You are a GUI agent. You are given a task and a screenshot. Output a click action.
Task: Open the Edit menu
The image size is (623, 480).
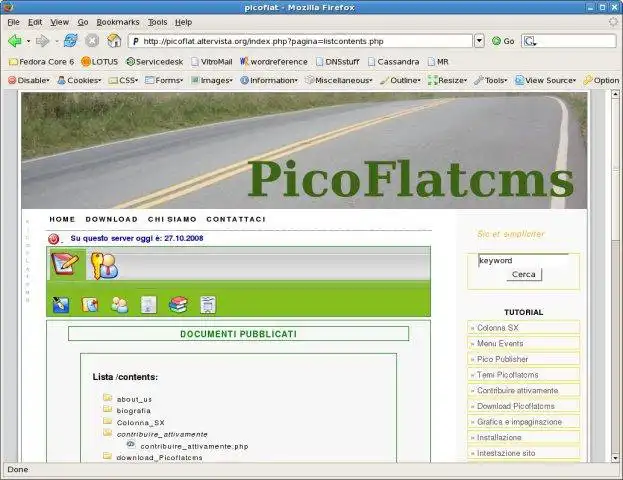pos(35,22)
